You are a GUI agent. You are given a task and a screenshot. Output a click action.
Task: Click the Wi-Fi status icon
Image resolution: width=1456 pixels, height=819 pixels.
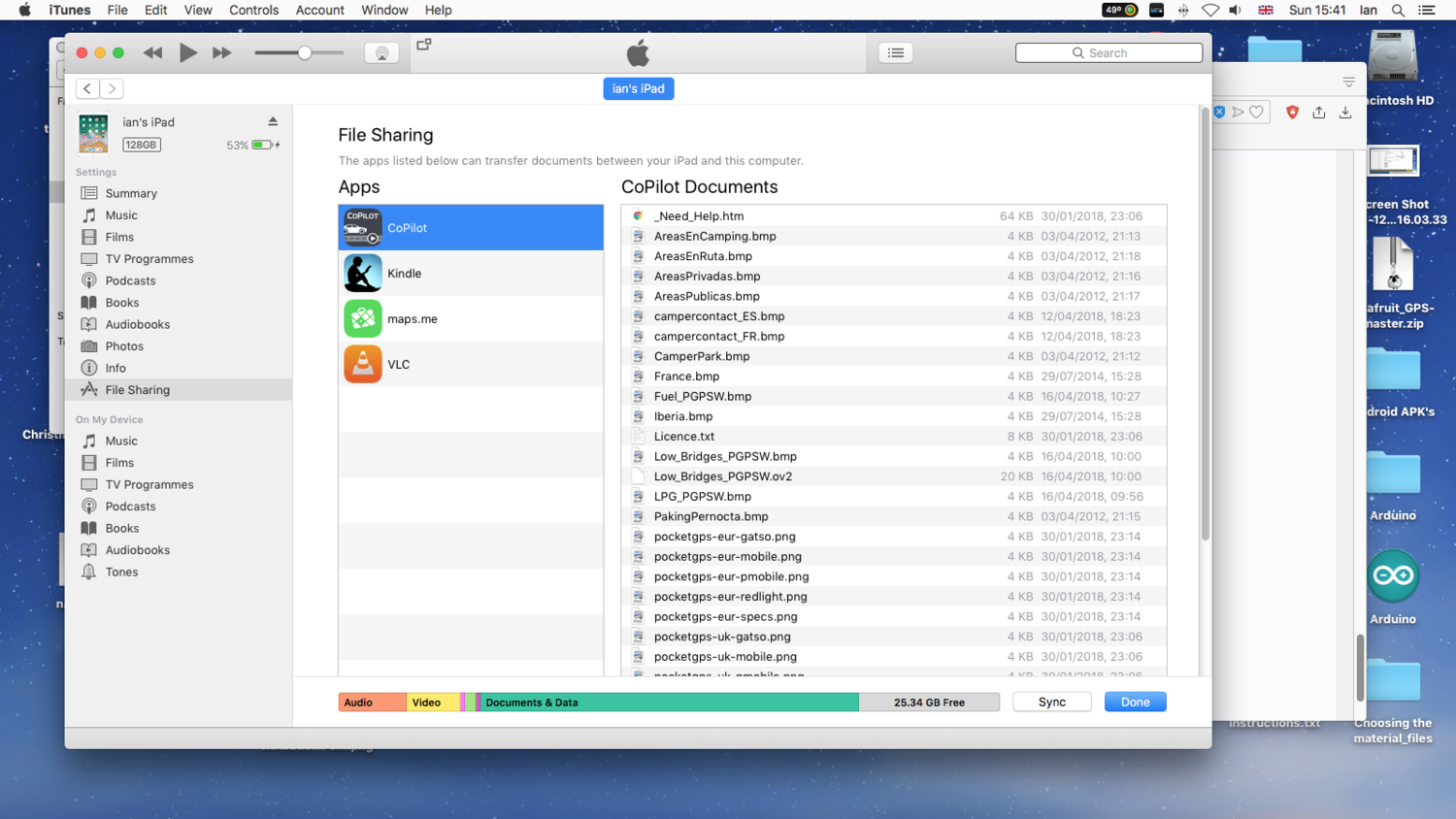click(1210, 10)
